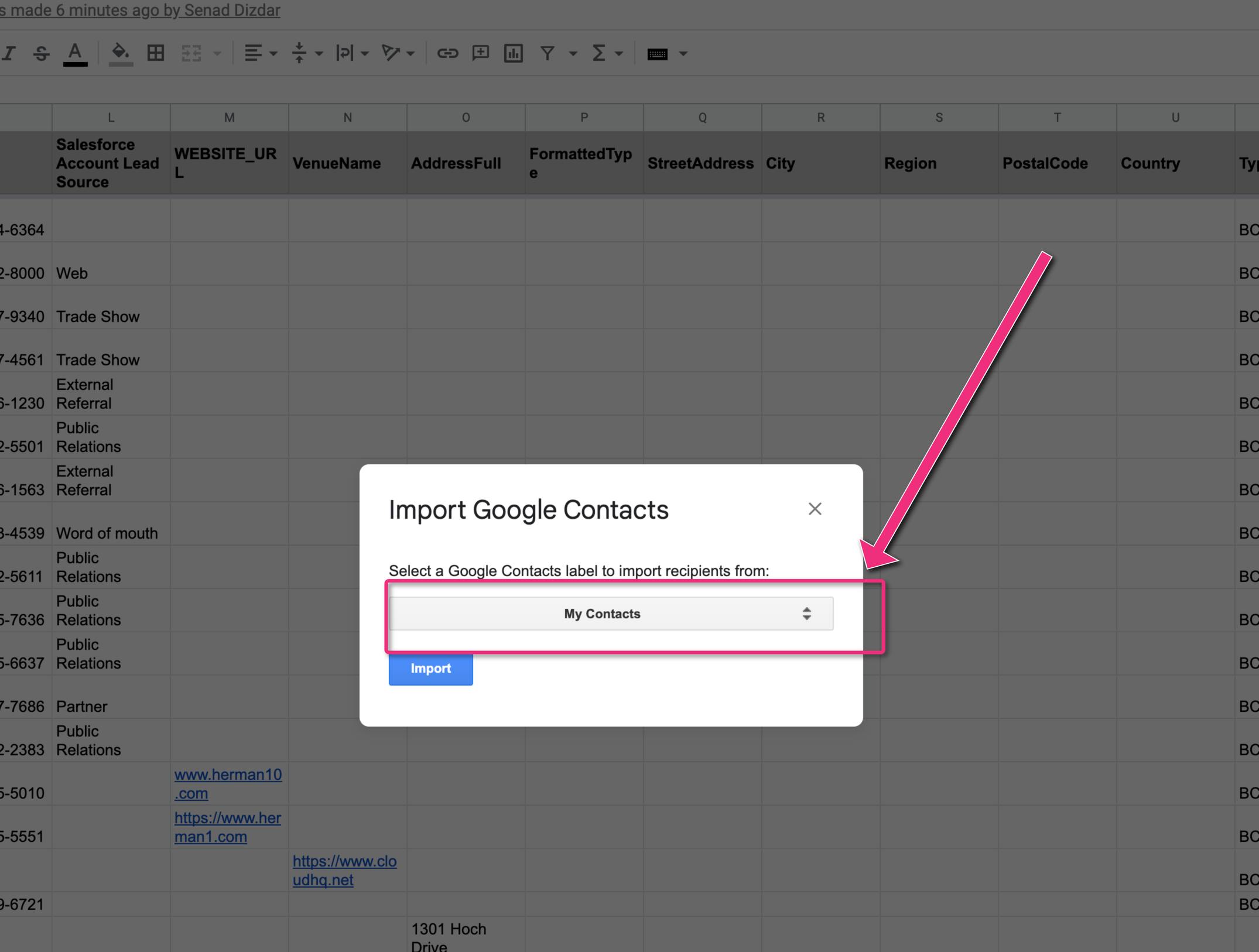The width and height of the screenshot is (1259, 952).
Task: Open the www.herman10.com link
Action: (228, 783)
